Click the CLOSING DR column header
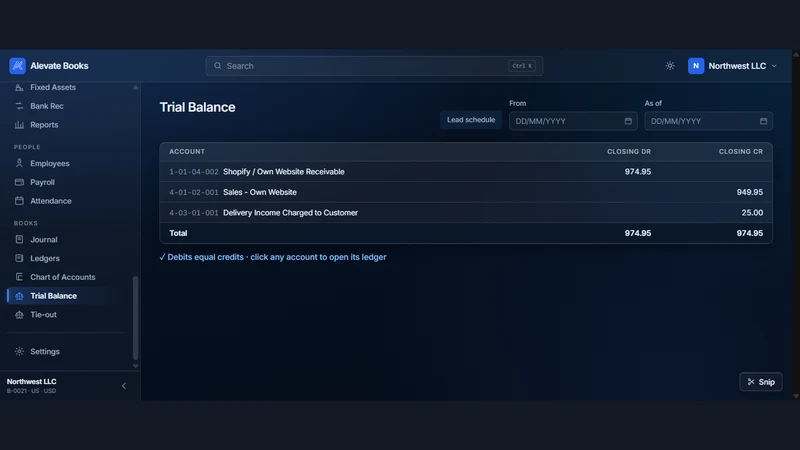 pos(629,152)
